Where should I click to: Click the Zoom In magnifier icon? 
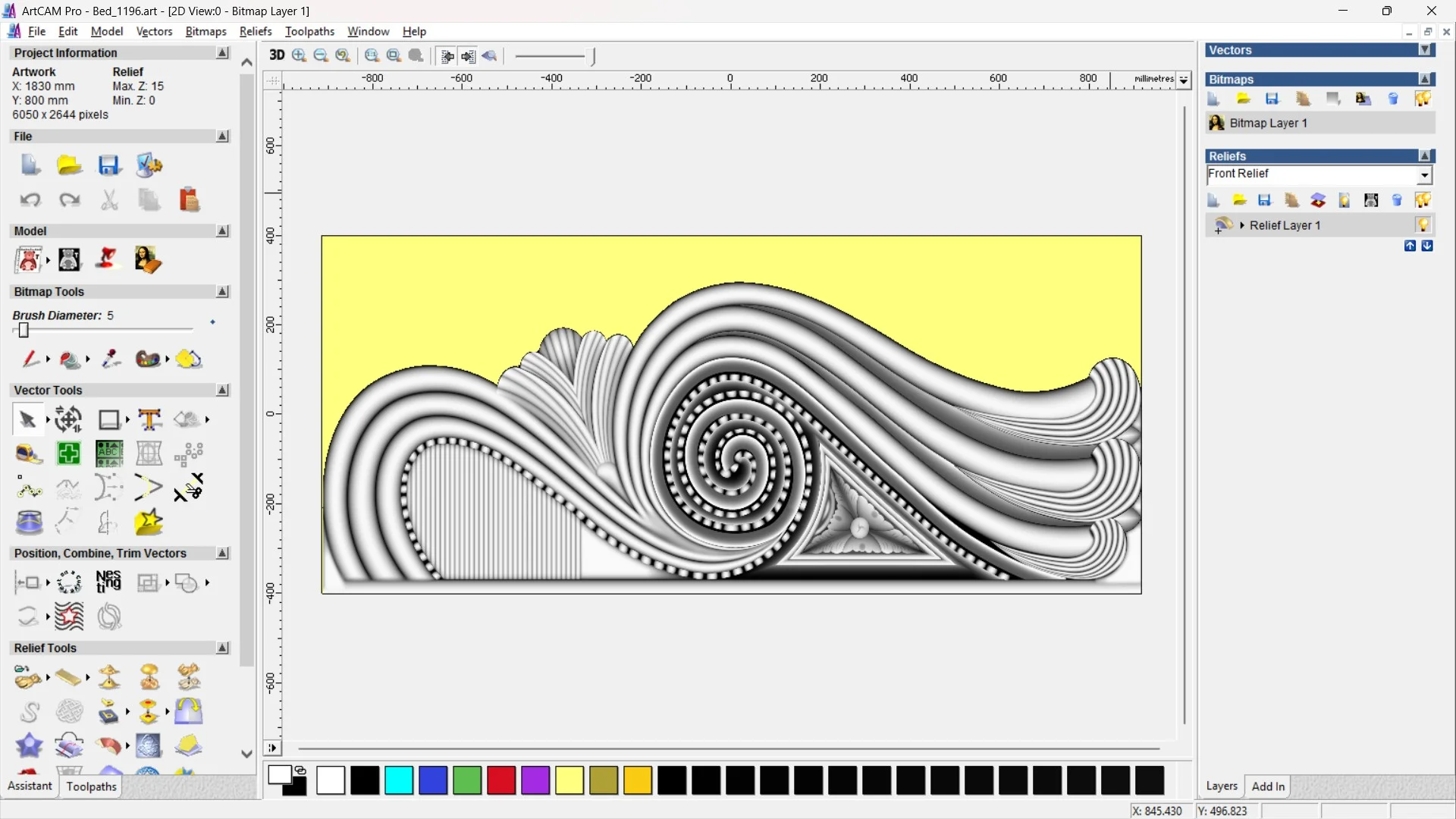point(299,55)
